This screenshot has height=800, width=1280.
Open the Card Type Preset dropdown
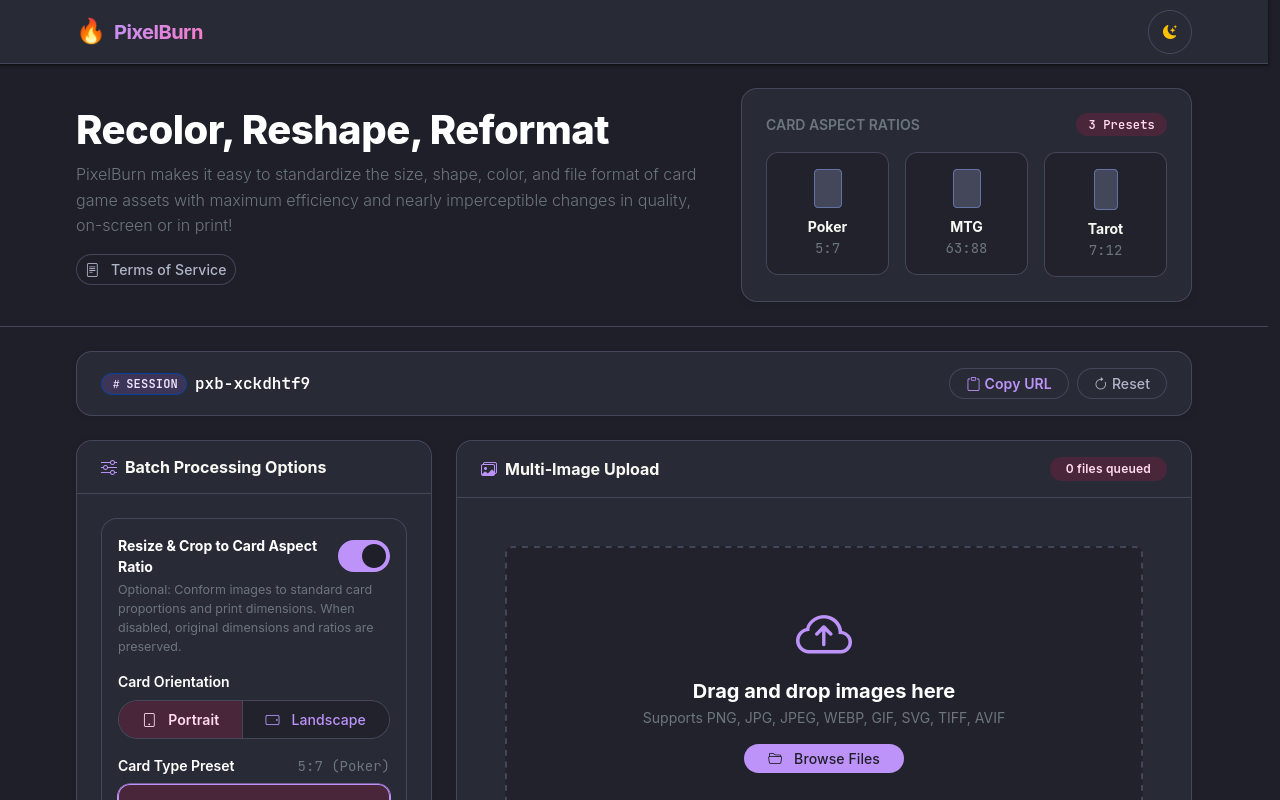click(x=254, y=792)
